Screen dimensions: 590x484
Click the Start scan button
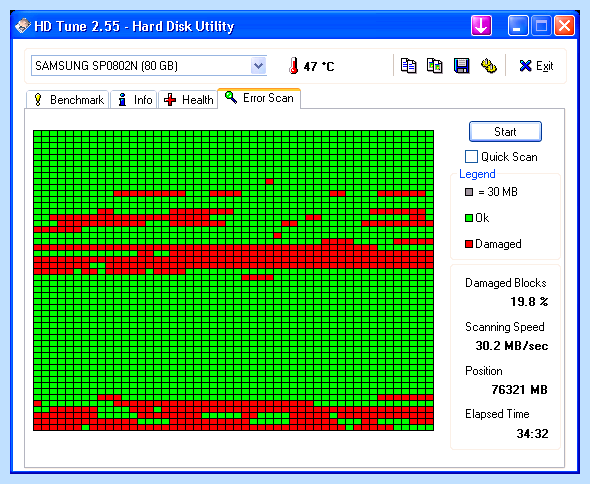click(505, 132)
